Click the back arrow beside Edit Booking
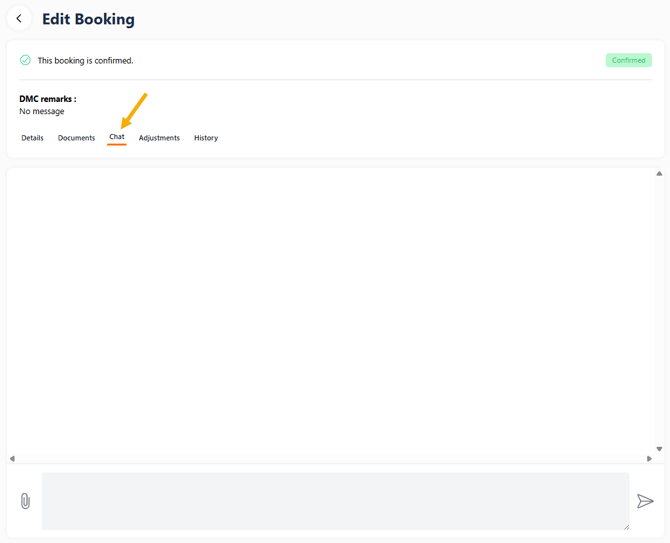Image resolution: width=670 pixels, height=543 pixels. tap(19, 18)
